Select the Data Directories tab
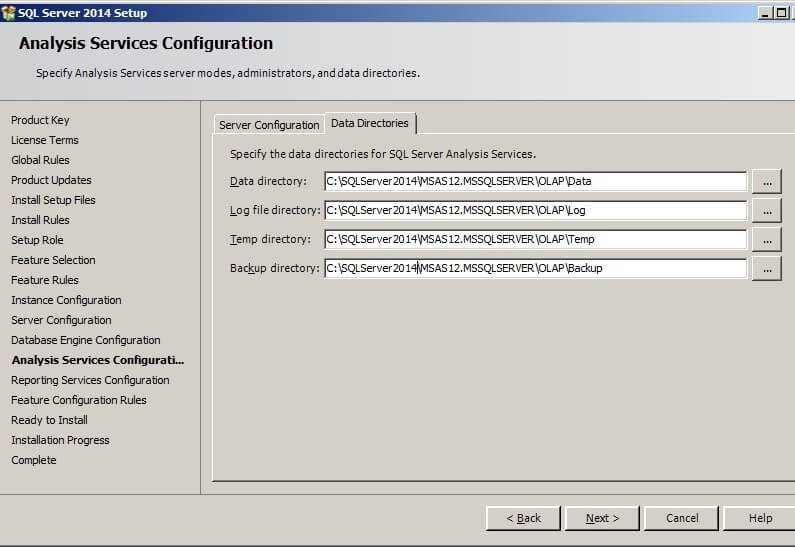 tap(370, 123)
